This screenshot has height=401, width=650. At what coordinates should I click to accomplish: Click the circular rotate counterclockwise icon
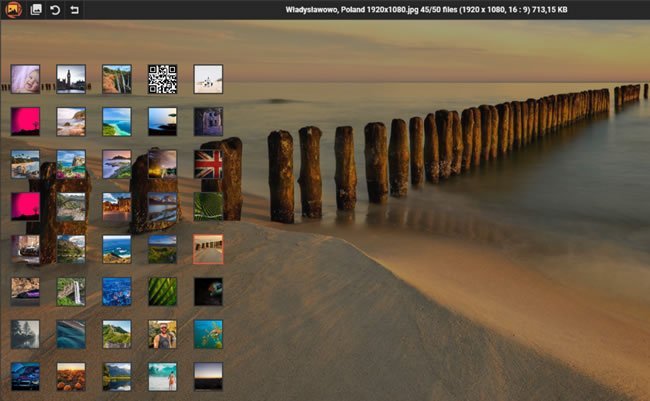tap(55, 10)
